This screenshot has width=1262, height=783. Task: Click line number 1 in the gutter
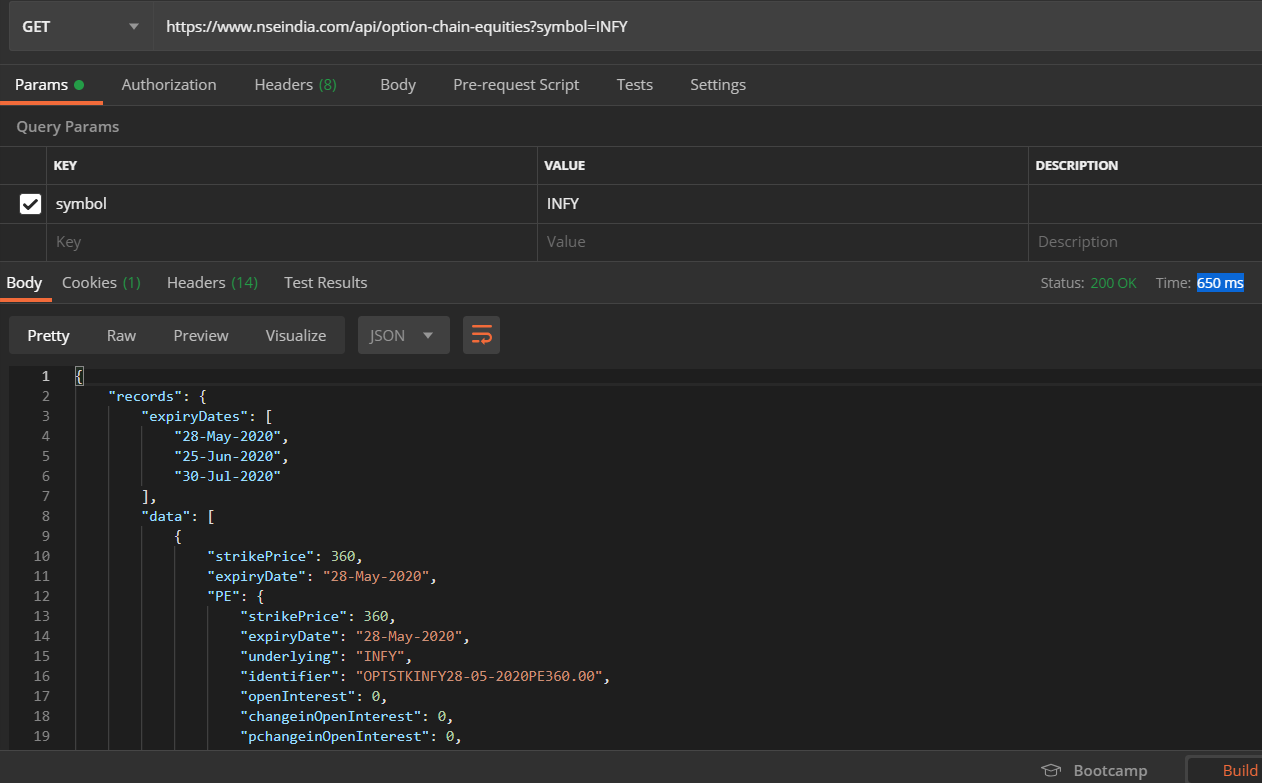[x=45, y=376]
